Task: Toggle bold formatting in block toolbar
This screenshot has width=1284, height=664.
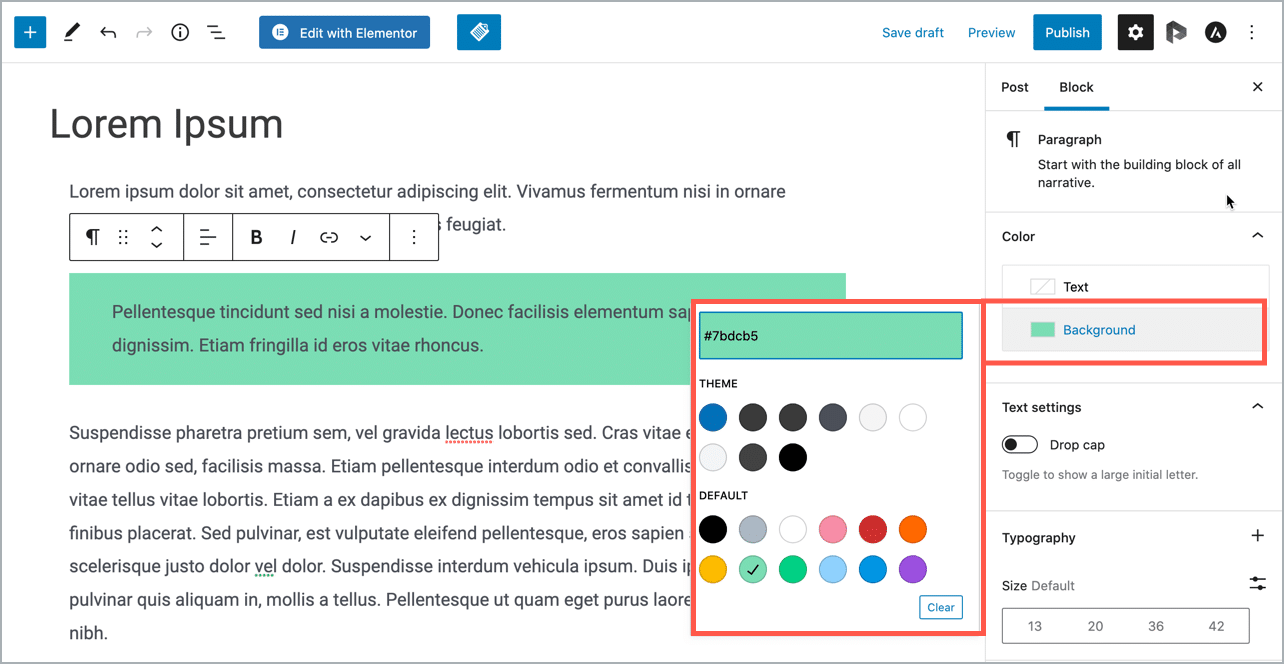Action: tap(256, 237)
